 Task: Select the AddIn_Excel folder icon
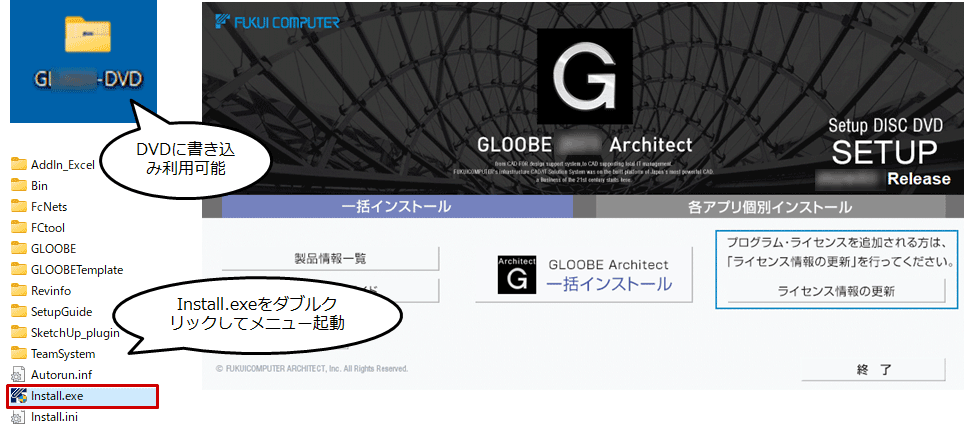tap(20, 164)
